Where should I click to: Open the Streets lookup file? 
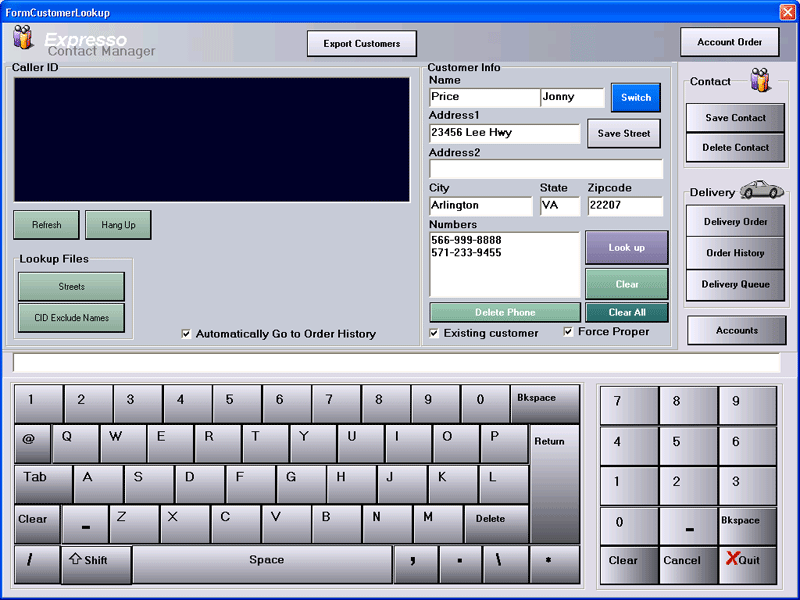point(71,287)
